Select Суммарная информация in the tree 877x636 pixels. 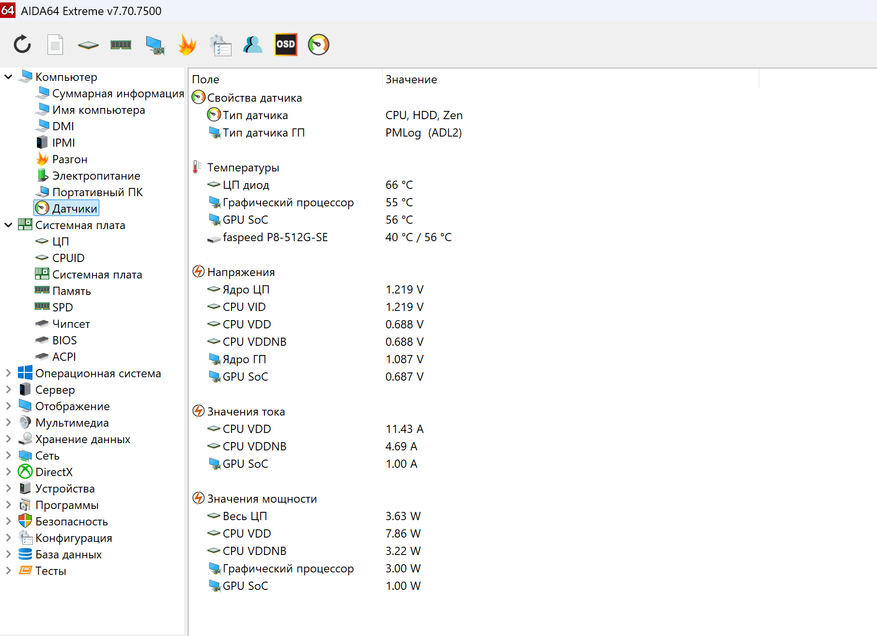pos(118,94)
